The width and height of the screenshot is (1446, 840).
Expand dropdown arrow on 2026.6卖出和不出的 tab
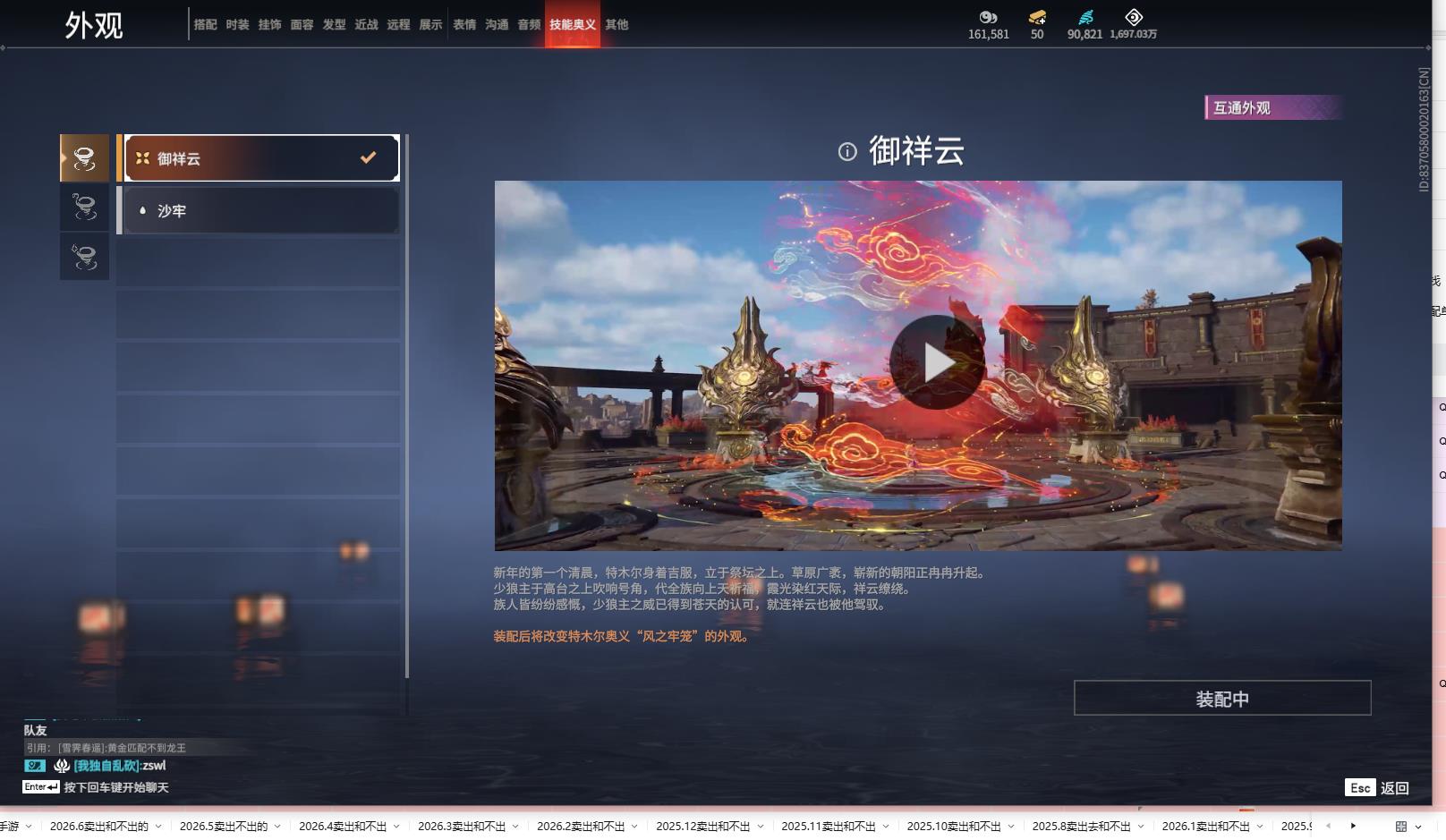point(158,827)
